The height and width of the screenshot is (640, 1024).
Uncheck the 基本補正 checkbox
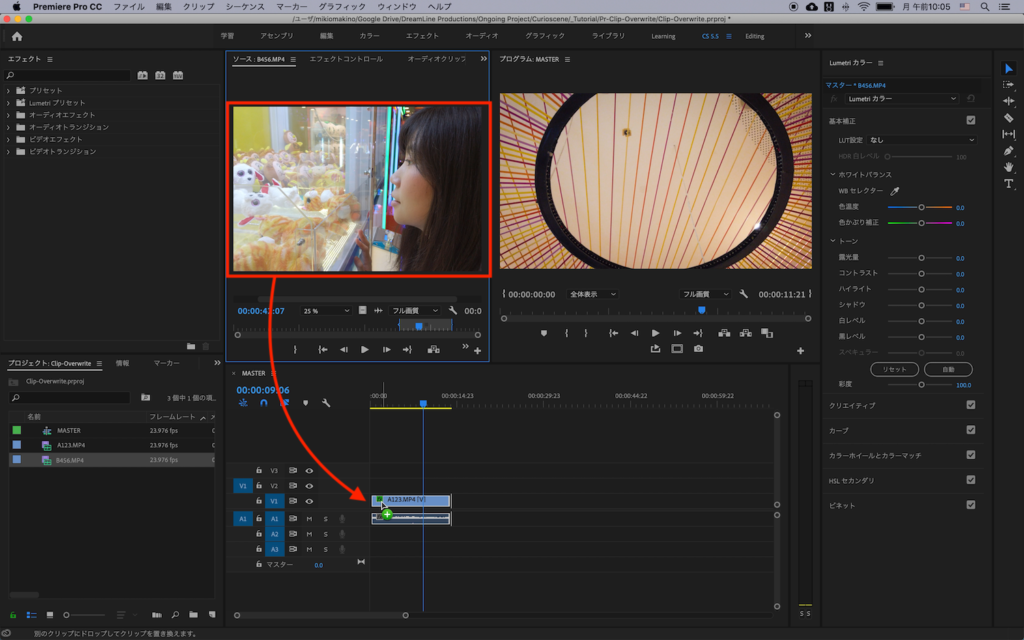970,120
